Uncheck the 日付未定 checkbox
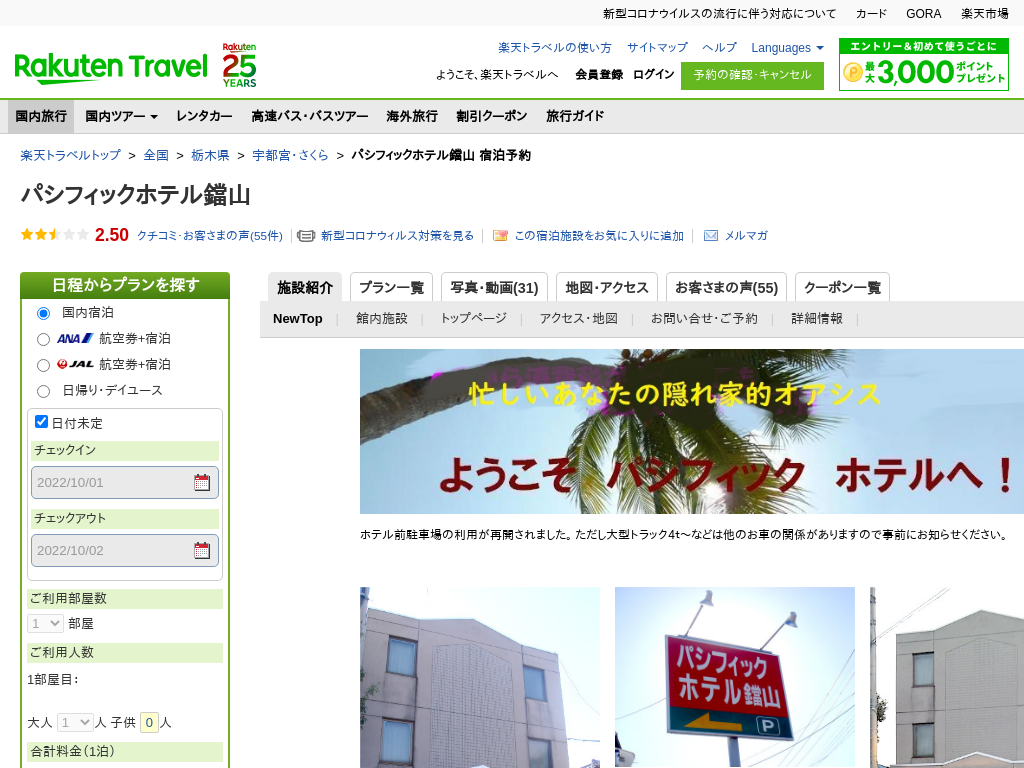 coord(41,421)
